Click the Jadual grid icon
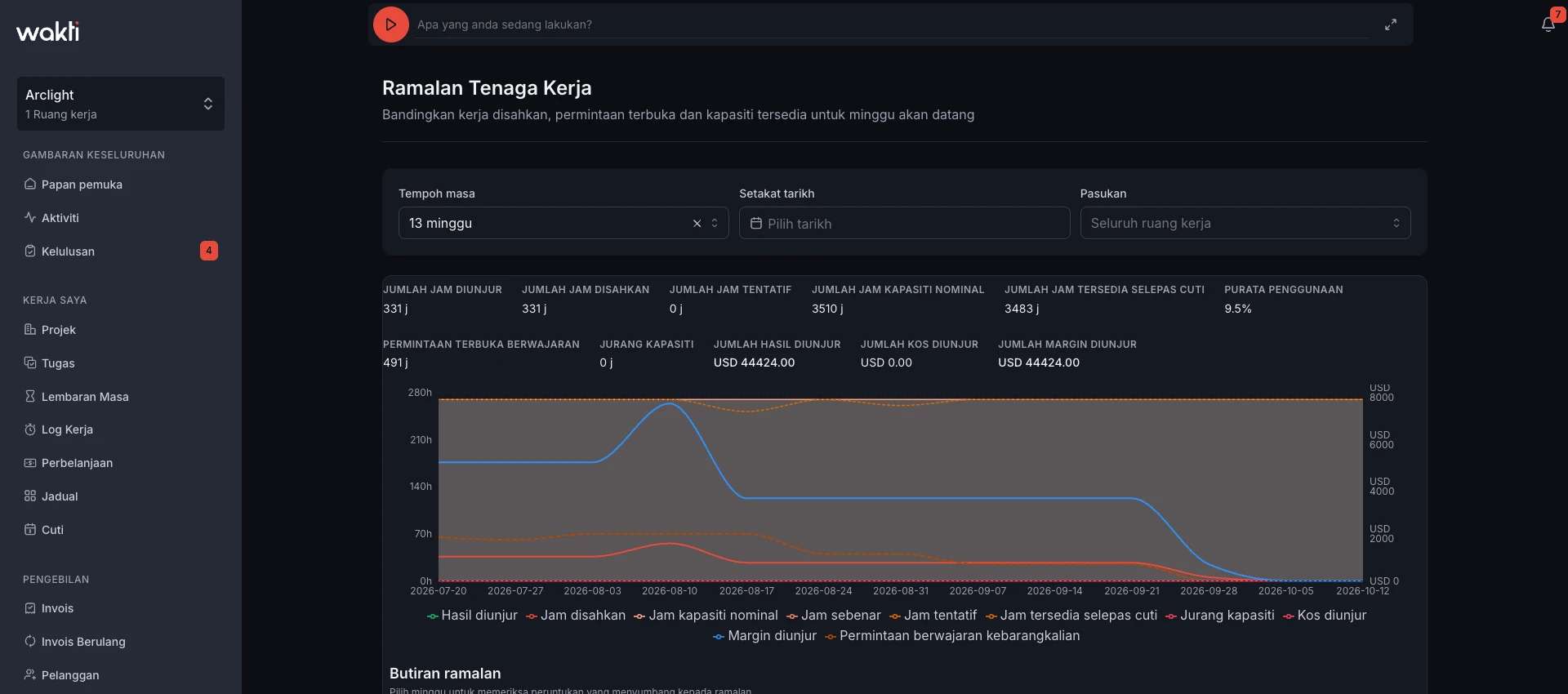Viewport: 1568px width, 694px height. click(30, 496)
